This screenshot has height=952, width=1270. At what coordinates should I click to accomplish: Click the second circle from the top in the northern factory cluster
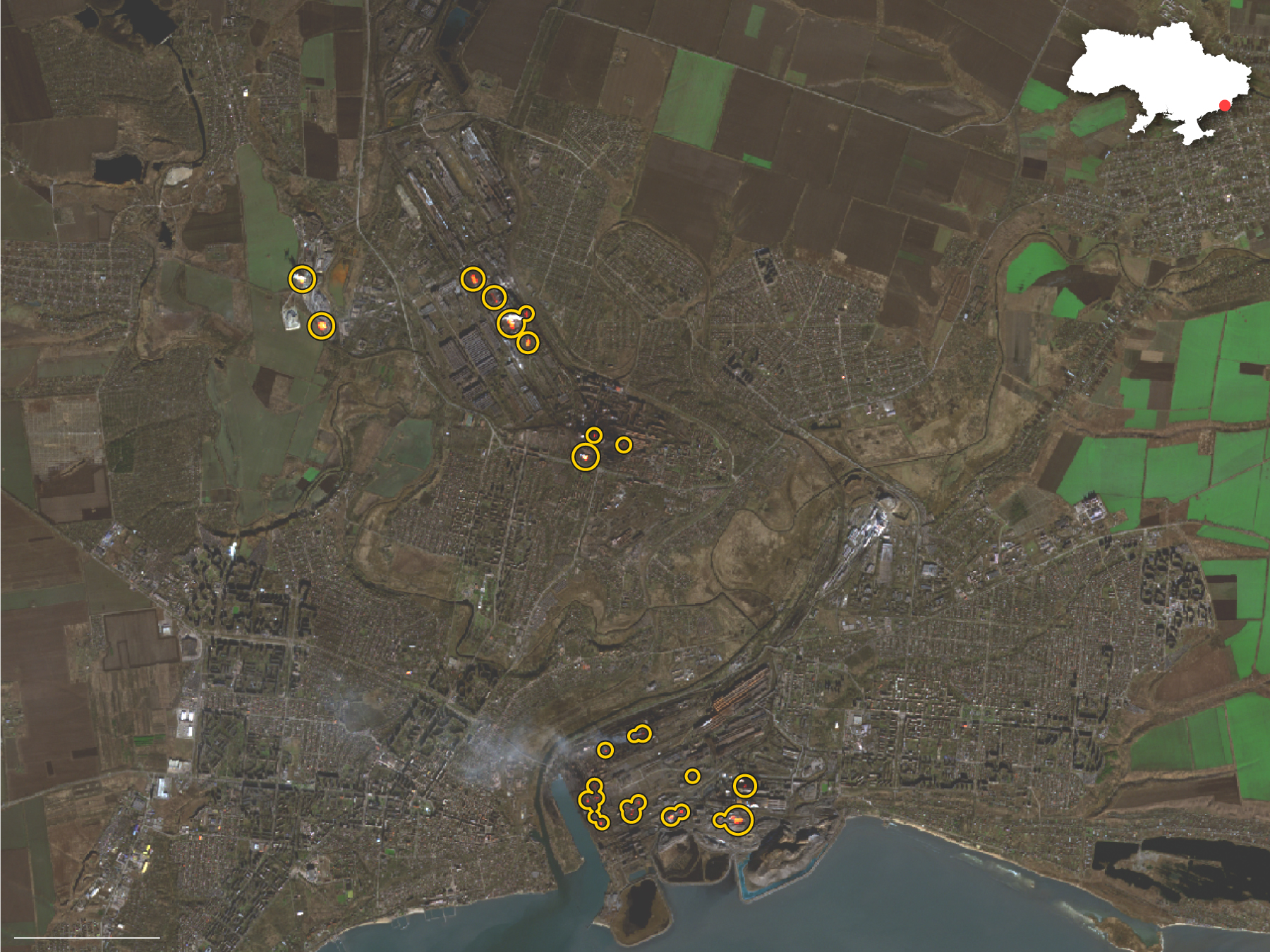(x=494, y=298)
